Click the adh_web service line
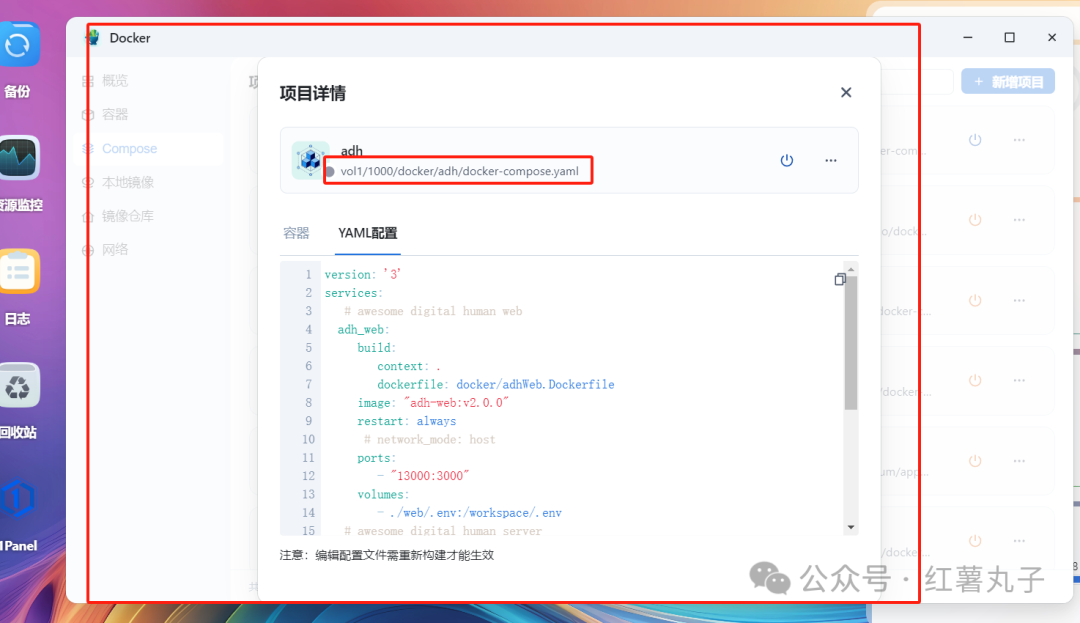 pyautogui.click(x=364, y=330)
